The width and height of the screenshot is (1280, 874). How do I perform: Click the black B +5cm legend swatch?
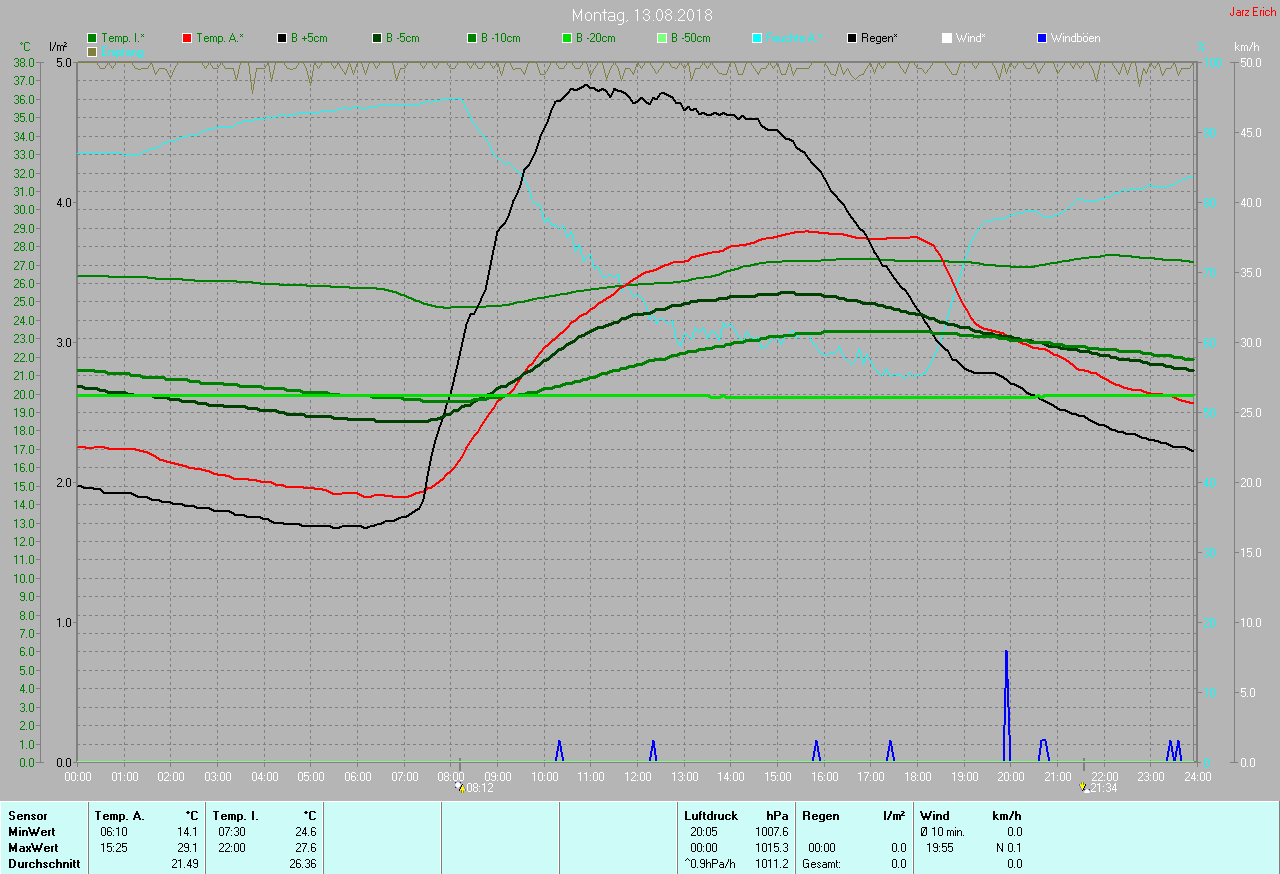pyautogui.click(x=282, y=38)
